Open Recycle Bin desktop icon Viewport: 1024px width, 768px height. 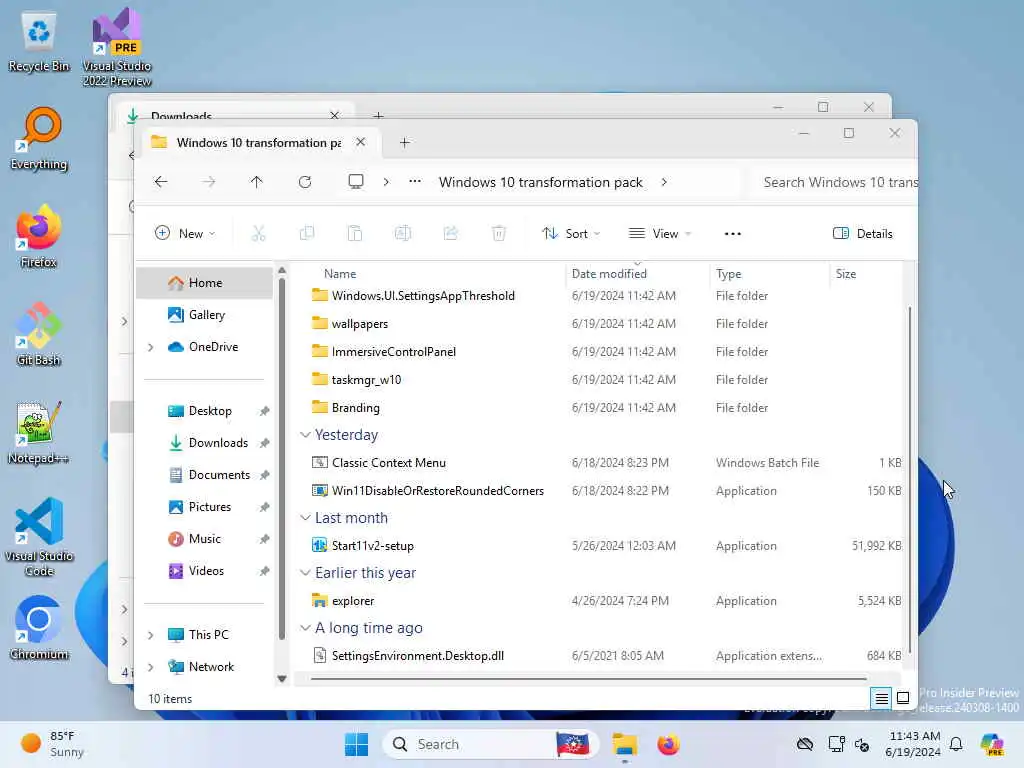pyautogui.click(x=39, y=42)
